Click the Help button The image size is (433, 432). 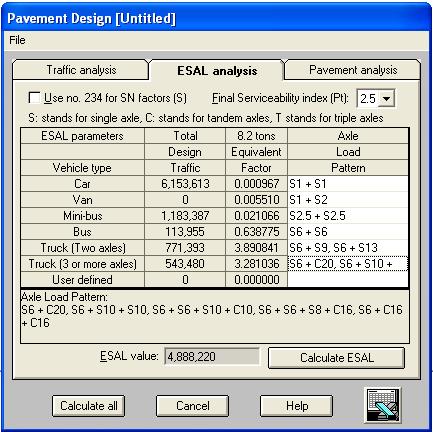pyautogui.click(x=297, y=406)
